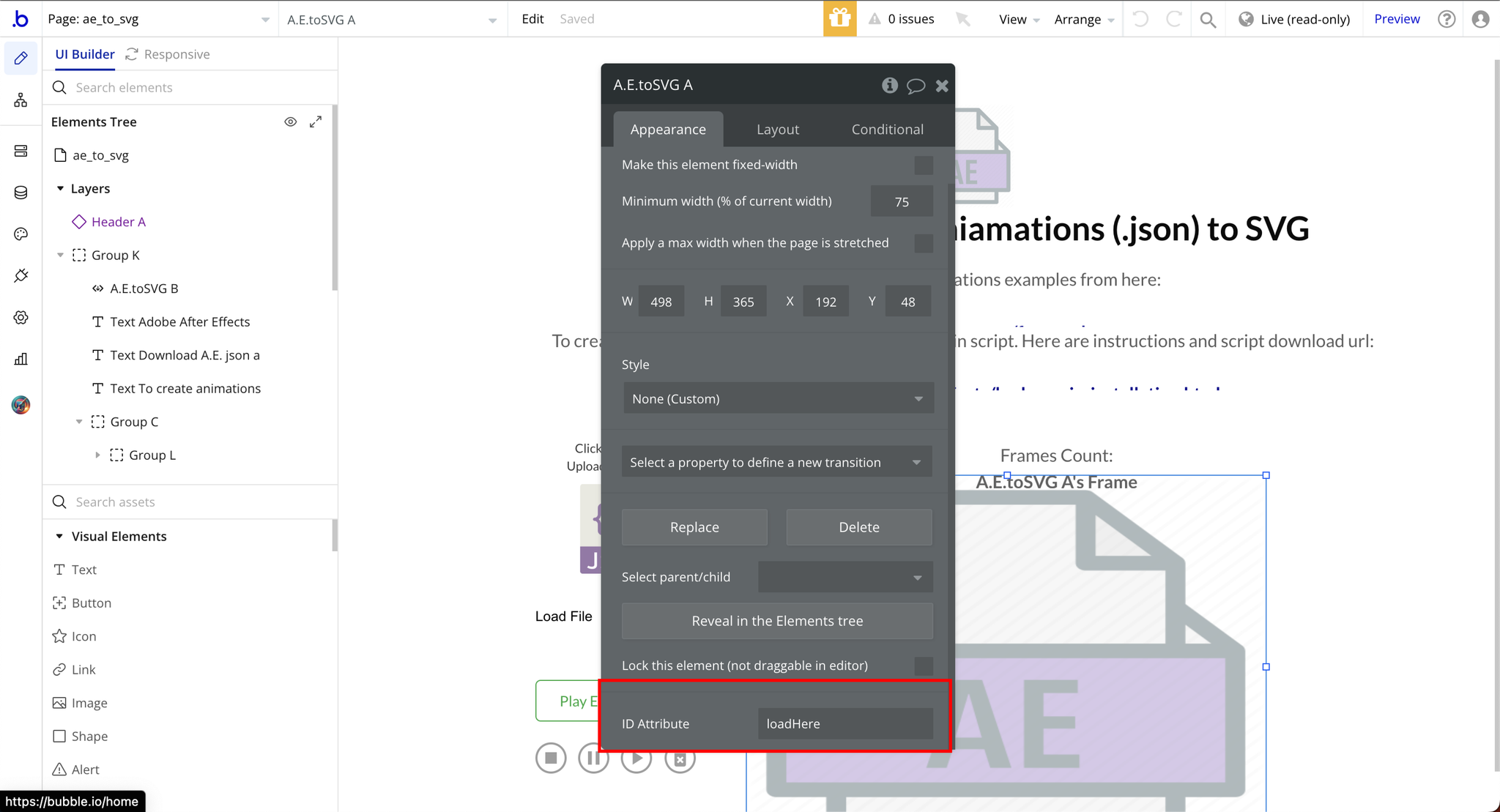Click the Replace button

coord(694,527)
